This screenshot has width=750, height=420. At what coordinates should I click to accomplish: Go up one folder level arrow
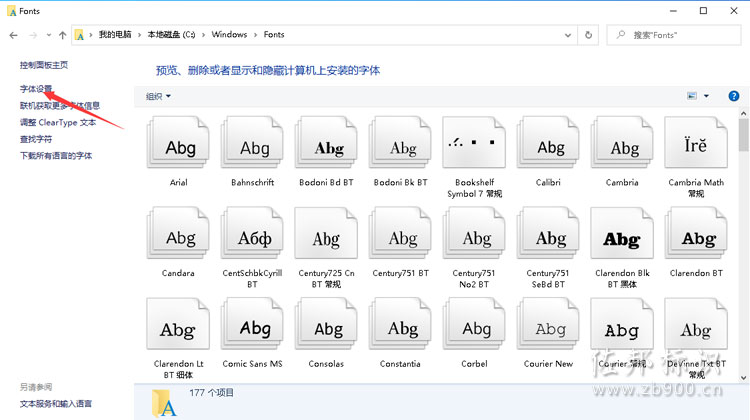(x=63, y=35)
